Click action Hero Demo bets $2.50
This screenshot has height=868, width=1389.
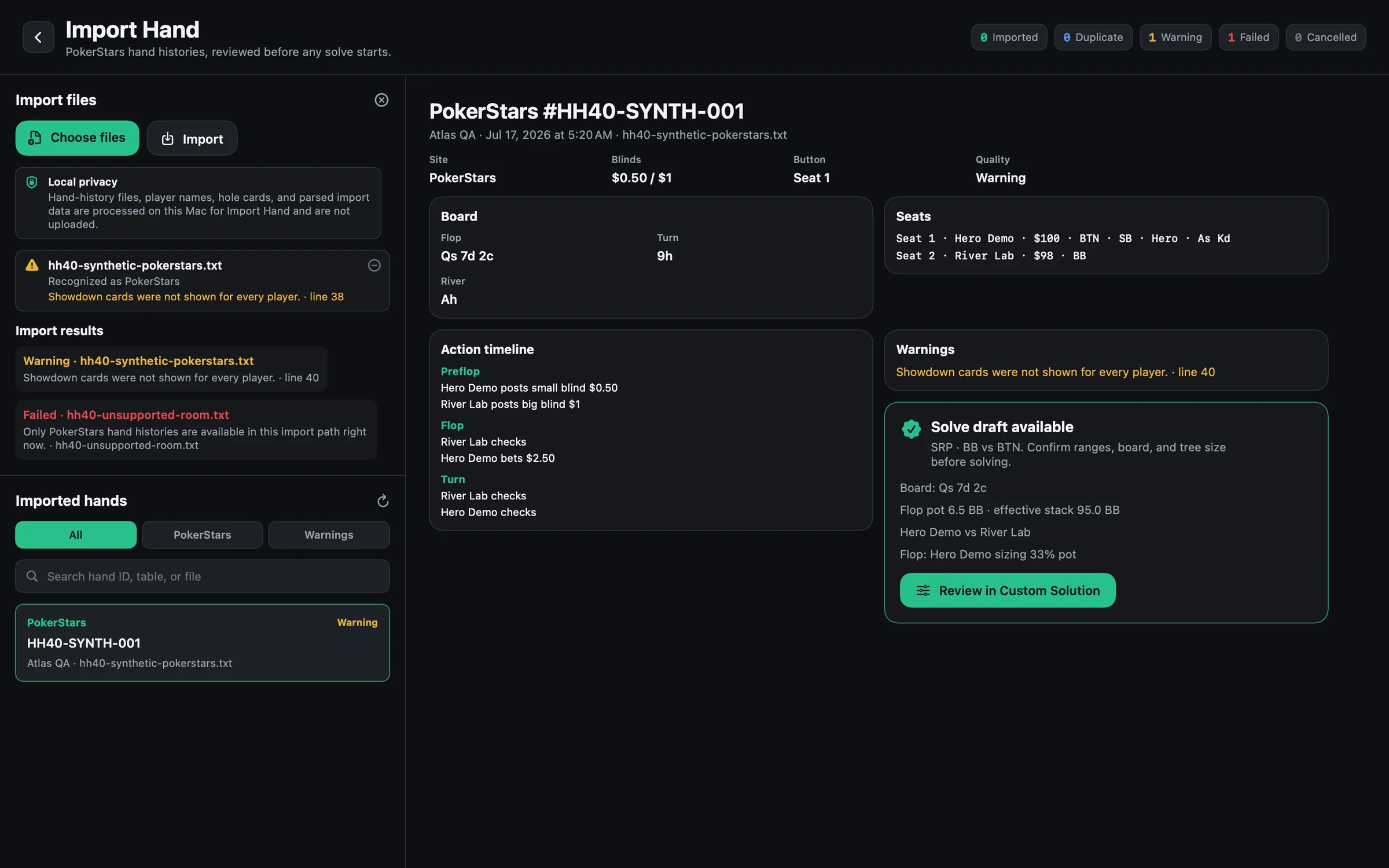tap(498, 458)
